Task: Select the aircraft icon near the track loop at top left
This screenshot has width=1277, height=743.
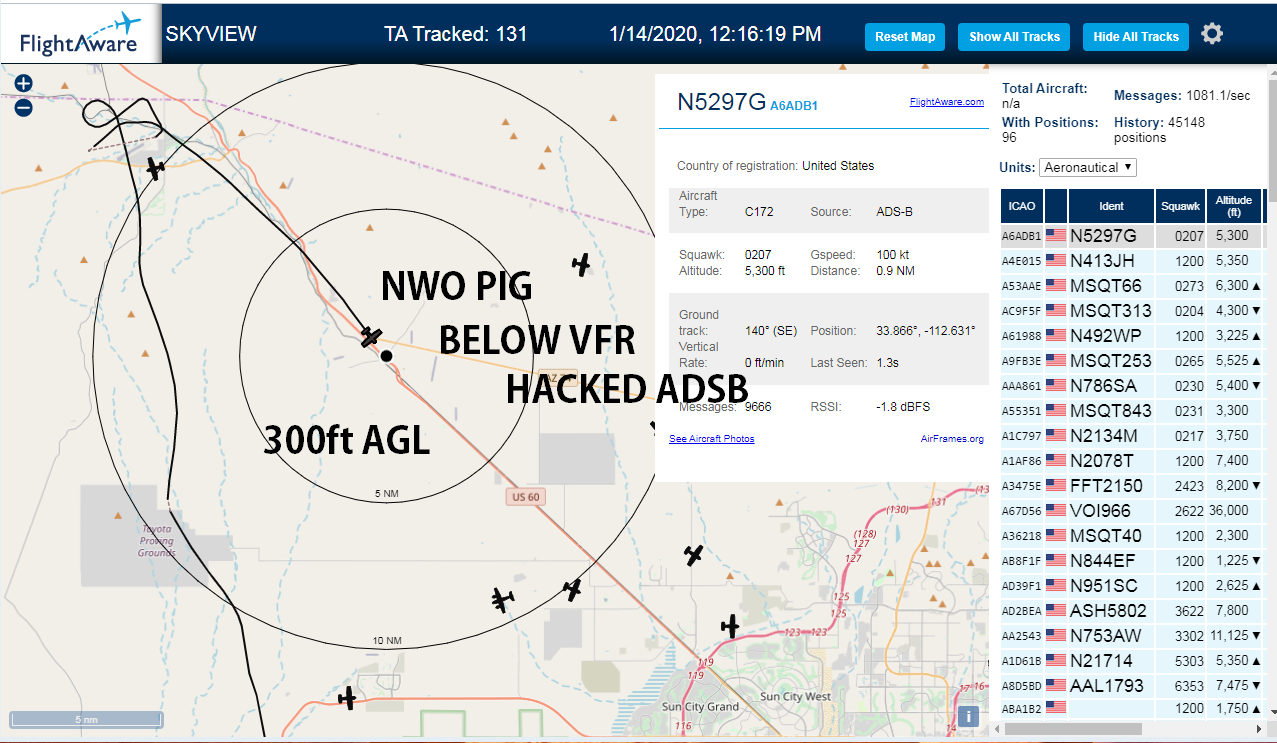Action: [x=155, y=168]
